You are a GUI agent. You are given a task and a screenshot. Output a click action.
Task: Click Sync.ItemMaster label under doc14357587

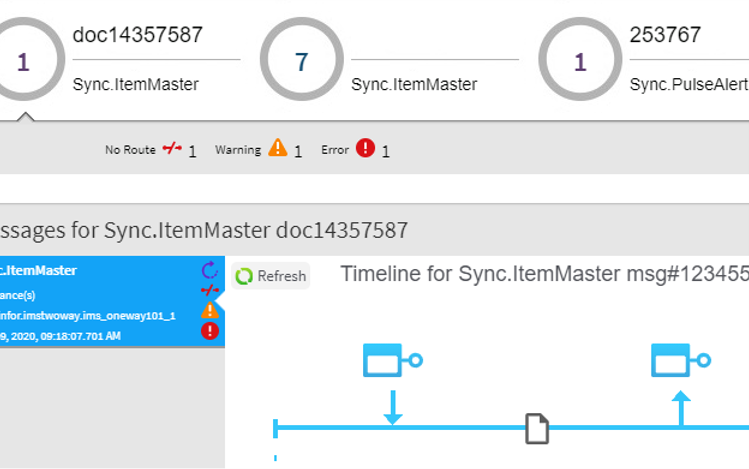pos(136,85)
